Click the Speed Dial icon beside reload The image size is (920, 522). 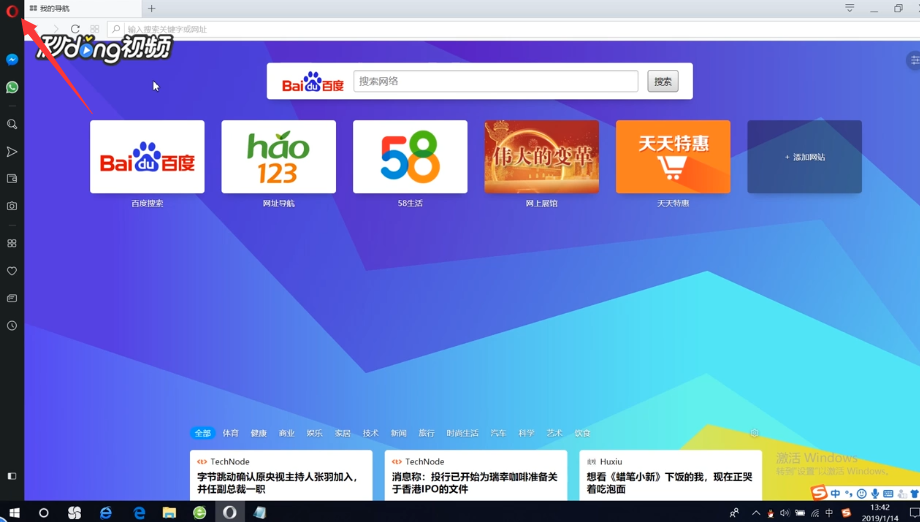tap(94, 29)
